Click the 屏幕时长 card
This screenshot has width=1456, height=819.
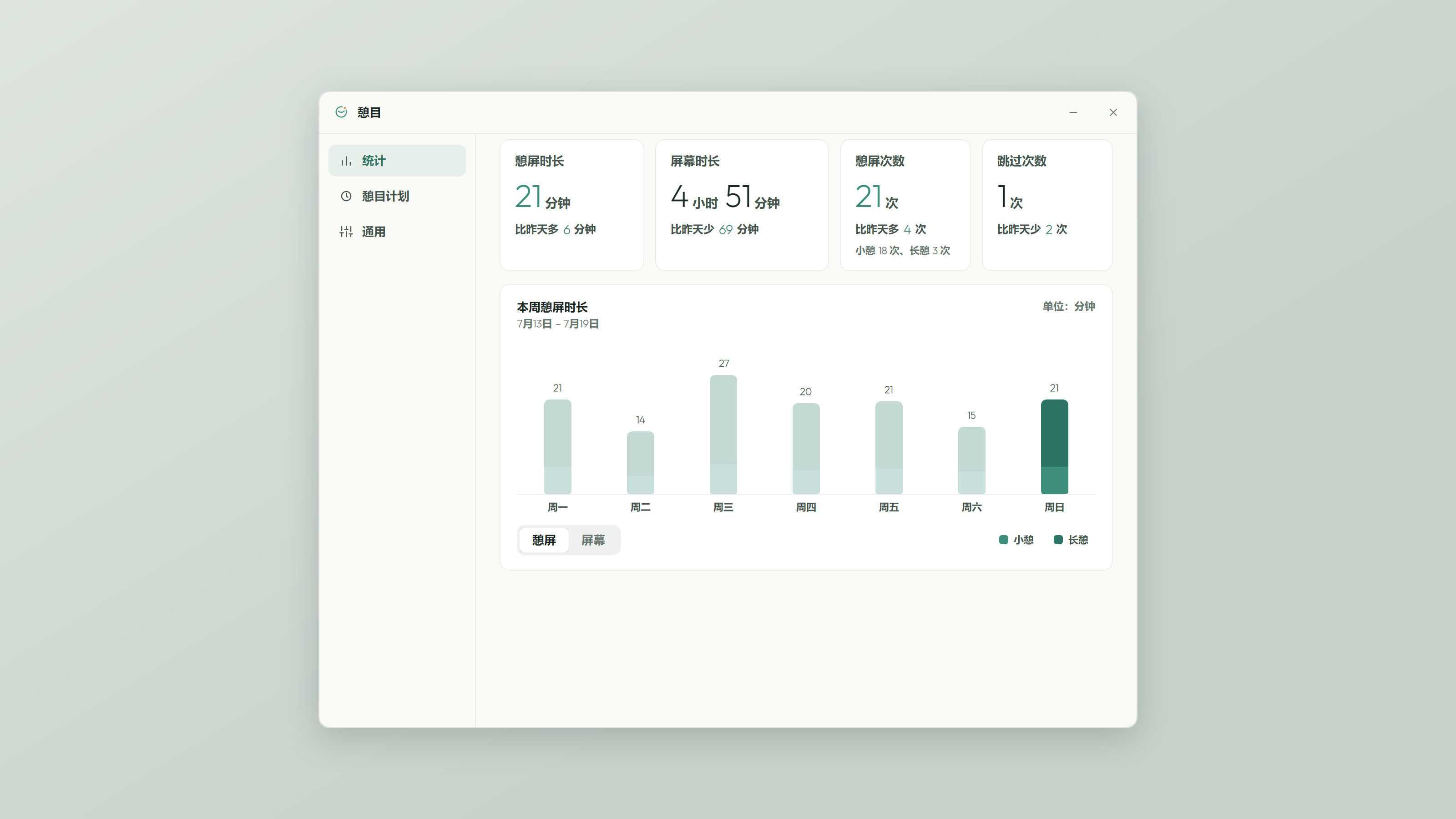pyautogui.click(x=742, y=205)
